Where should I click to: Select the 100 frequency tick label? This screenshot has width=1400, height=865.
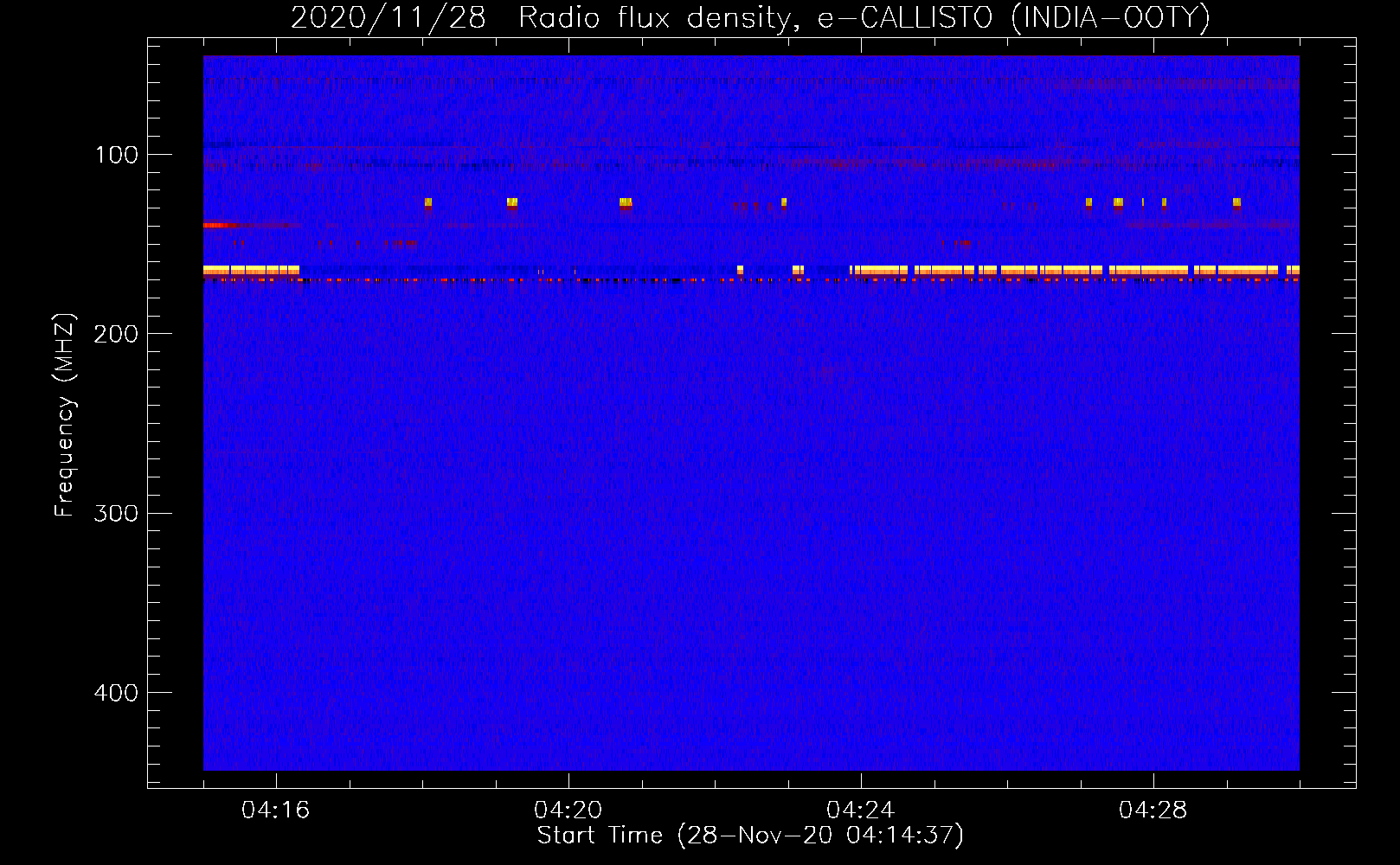tap(117, 155)
